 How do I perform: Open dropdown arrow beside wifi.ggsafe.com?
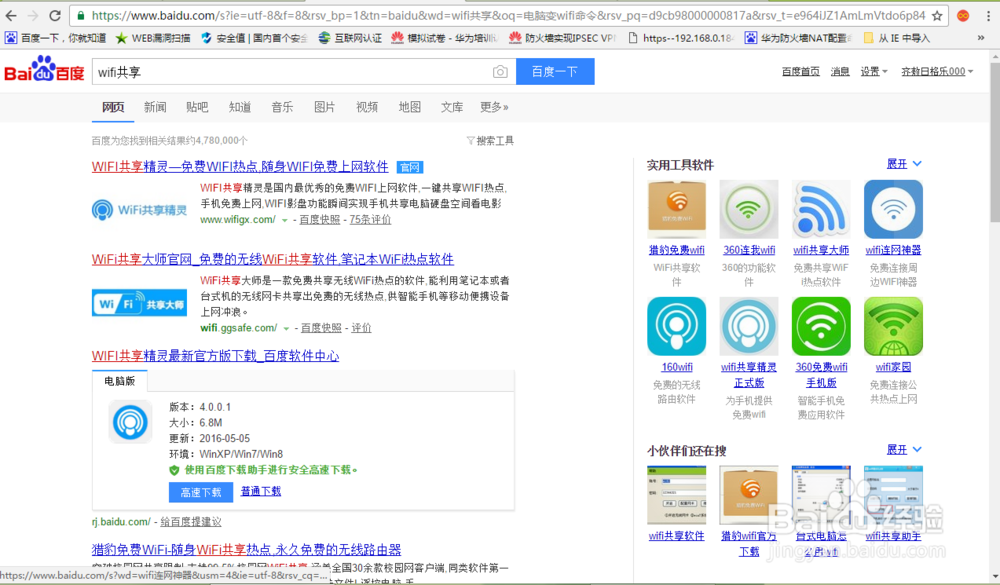[286, 329]
